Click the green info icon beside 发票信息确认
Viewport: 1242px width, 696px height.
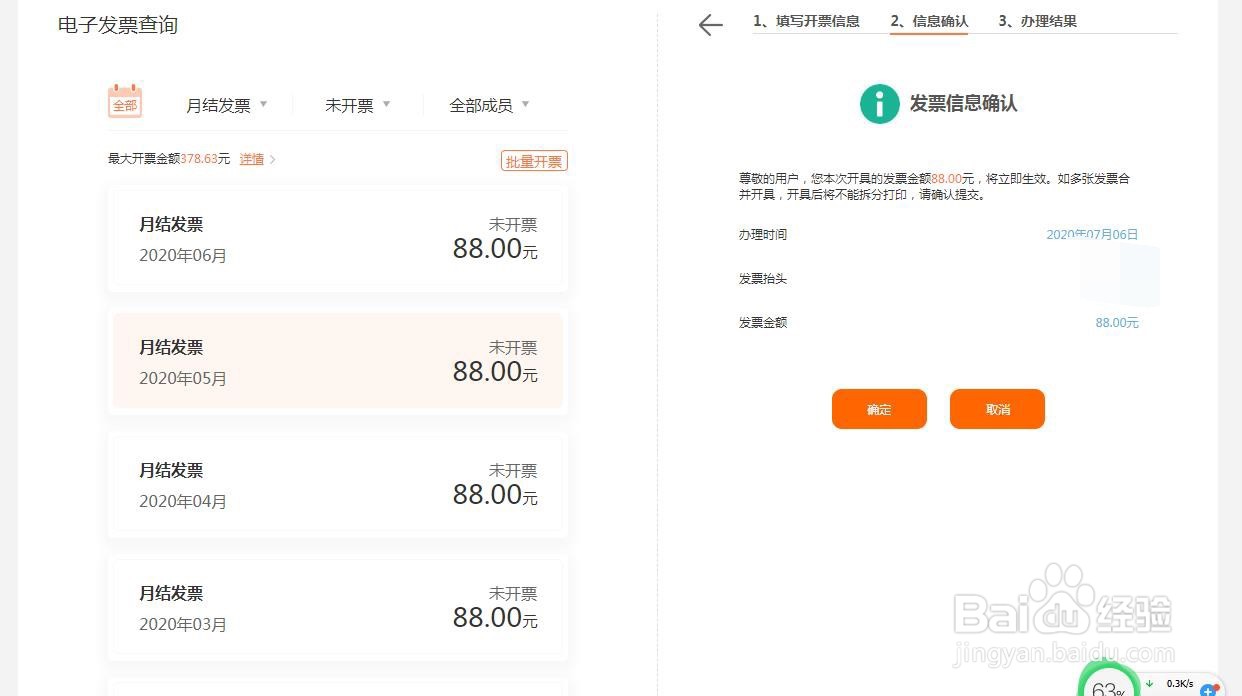(879, 103)
